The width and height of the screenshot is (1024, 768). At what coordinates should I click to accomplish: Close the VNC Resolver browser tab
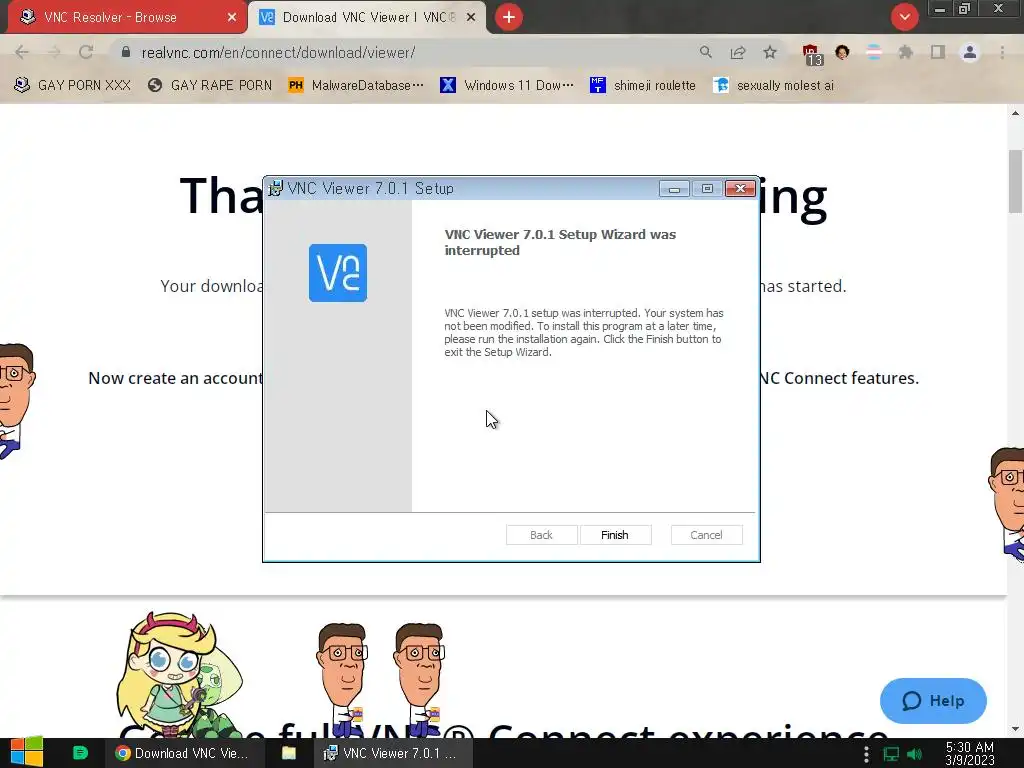point(232,17)
